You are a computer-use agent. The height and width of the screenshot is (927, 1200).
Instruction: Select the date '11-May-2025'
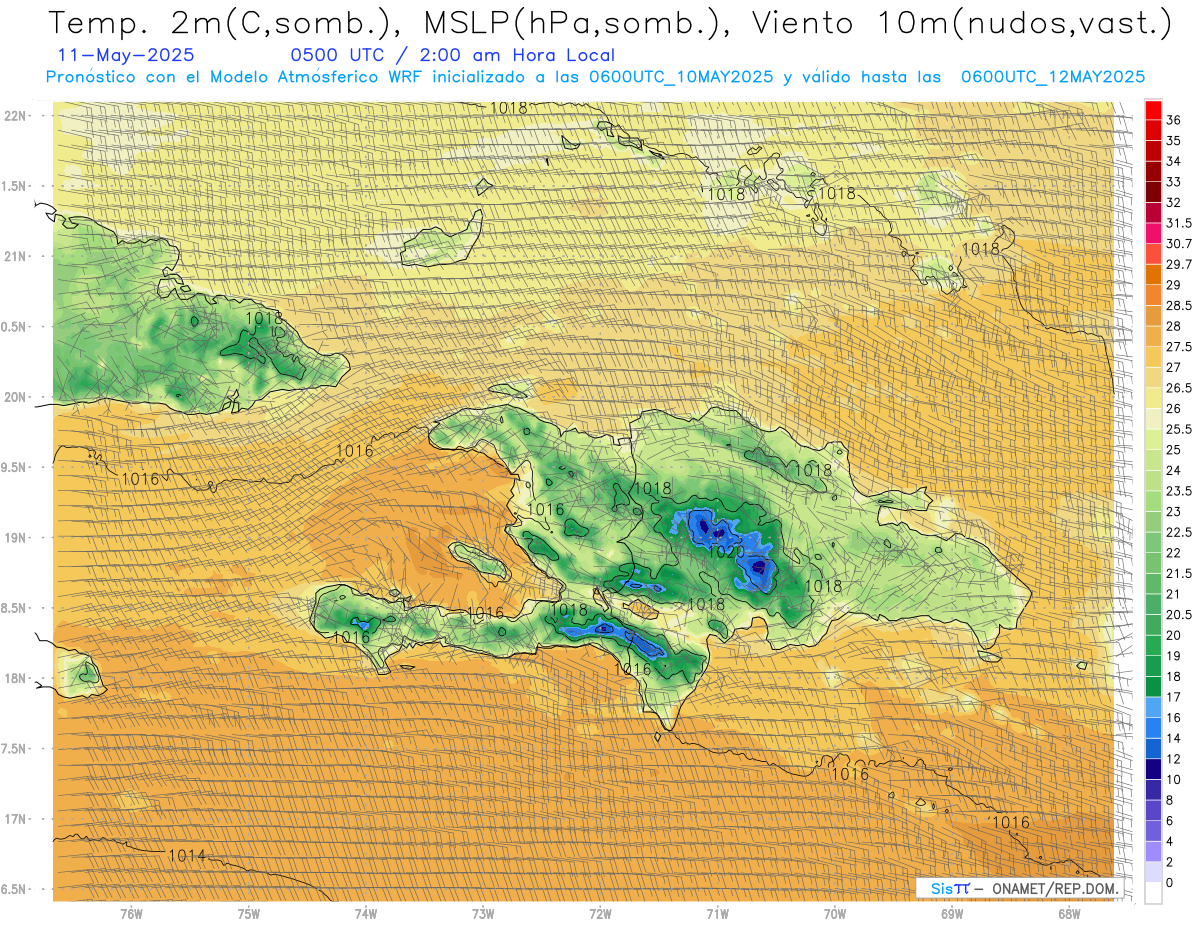[127, 55]
